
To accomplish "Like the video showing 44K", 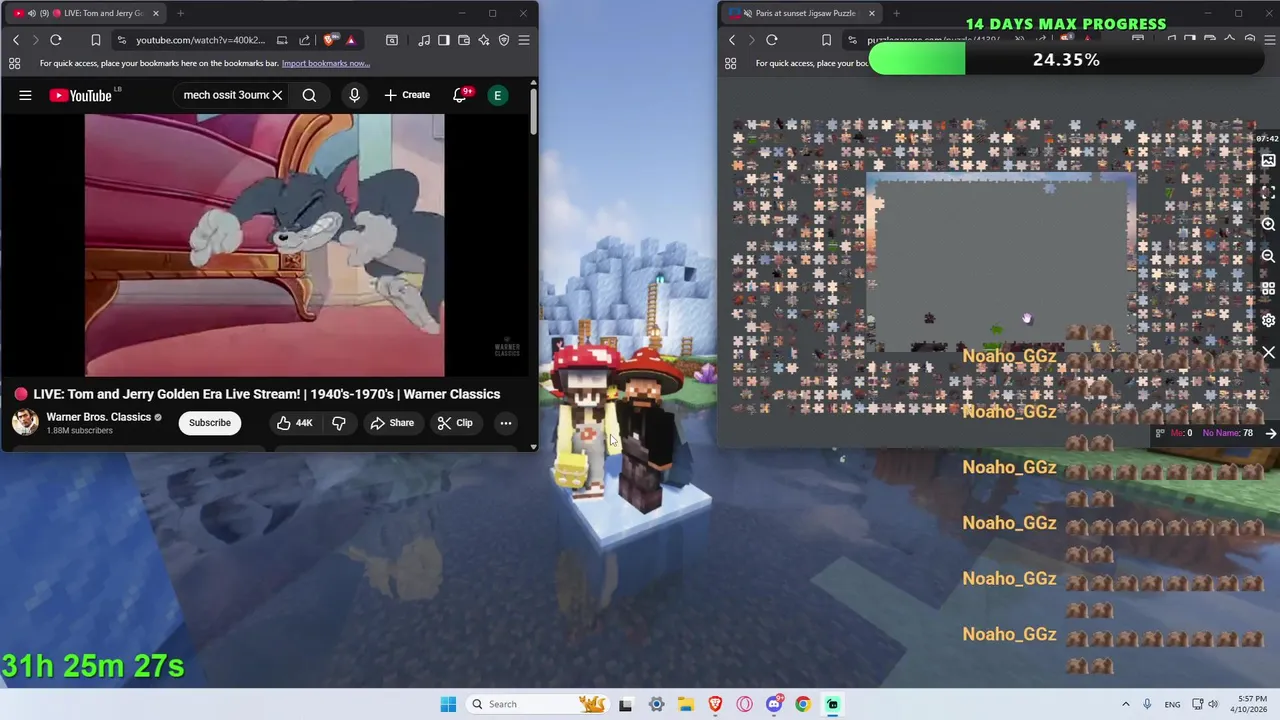I will (x=294, y=423).
